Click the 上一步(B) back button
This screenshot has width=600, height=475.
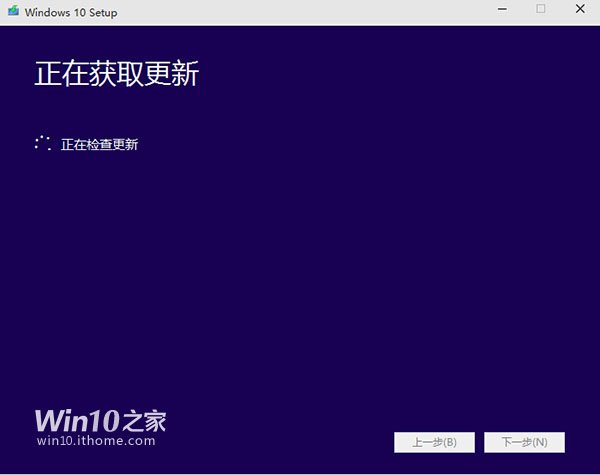(434, 442)
